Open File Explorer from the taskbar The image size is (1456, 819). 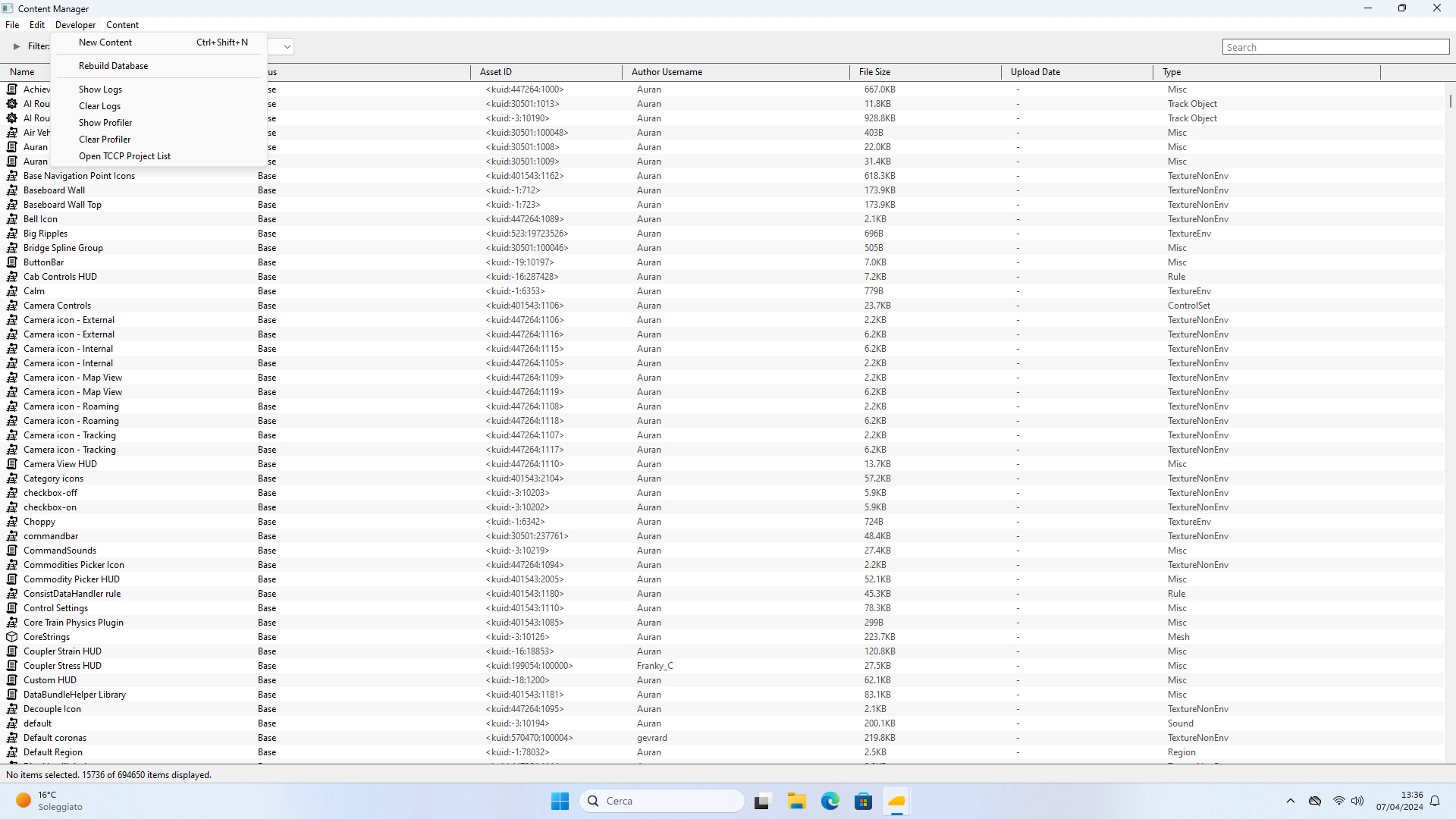pos(796,801)
